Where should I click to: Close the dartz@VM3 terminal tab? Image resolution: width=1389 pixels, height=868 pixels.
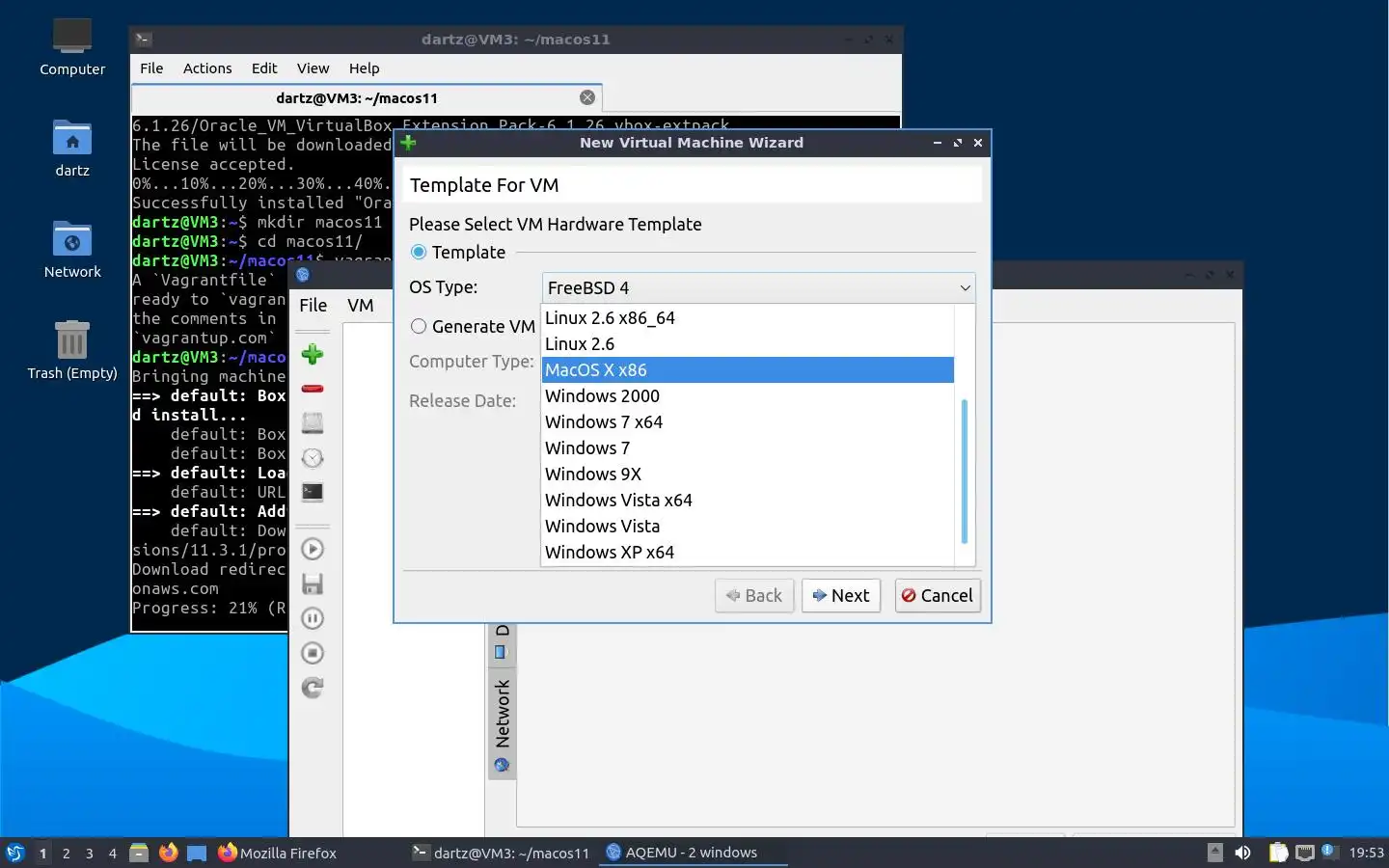[x=587, y=97]
